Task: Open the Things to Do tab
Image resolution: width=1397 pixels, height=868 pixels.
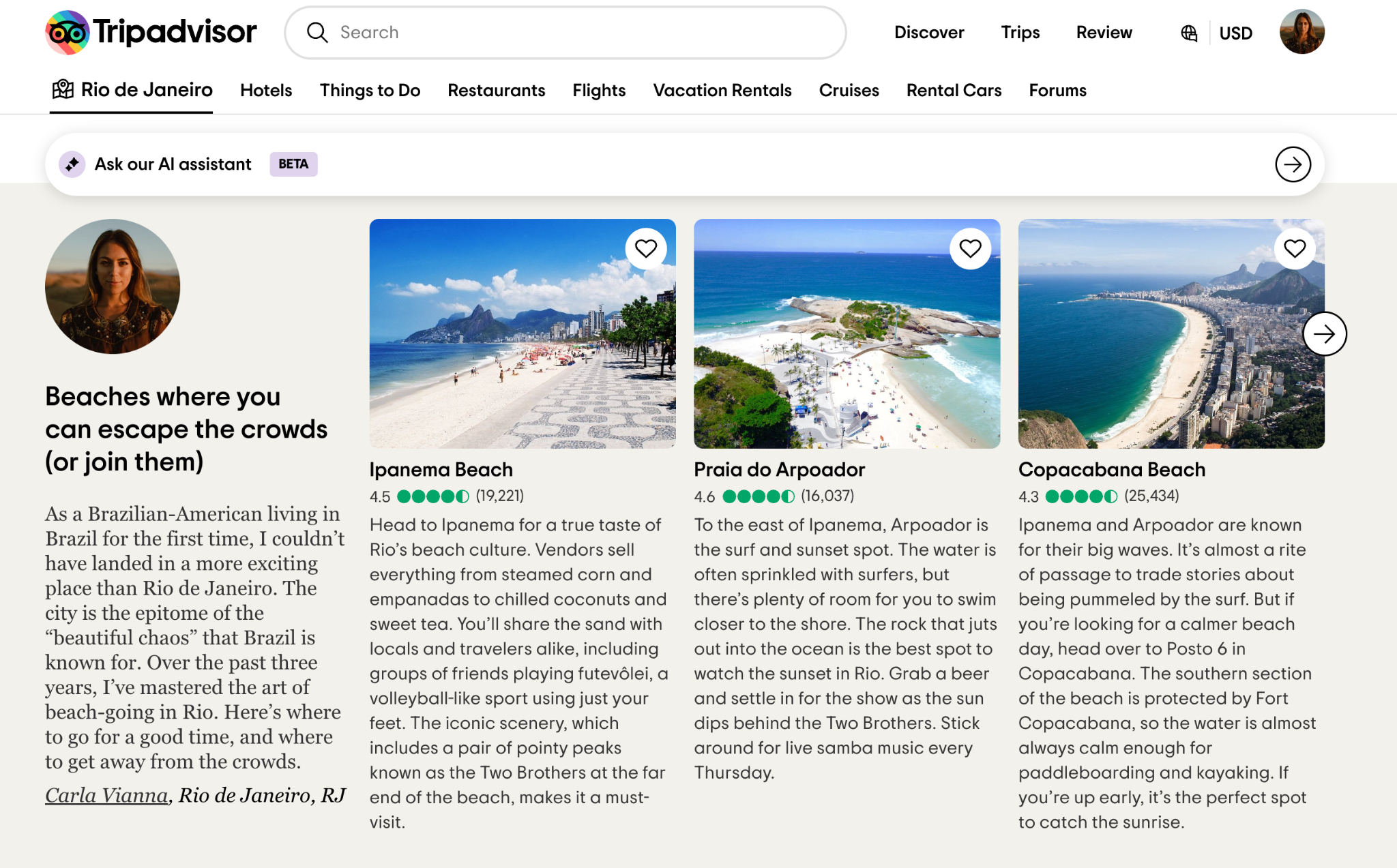Action: pyautogui.click(x=370, y=90)
